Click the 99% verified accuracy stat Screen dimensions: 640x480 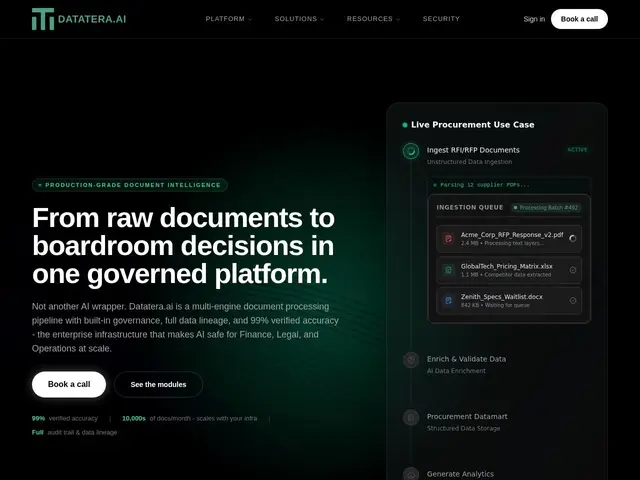point(65,418)
